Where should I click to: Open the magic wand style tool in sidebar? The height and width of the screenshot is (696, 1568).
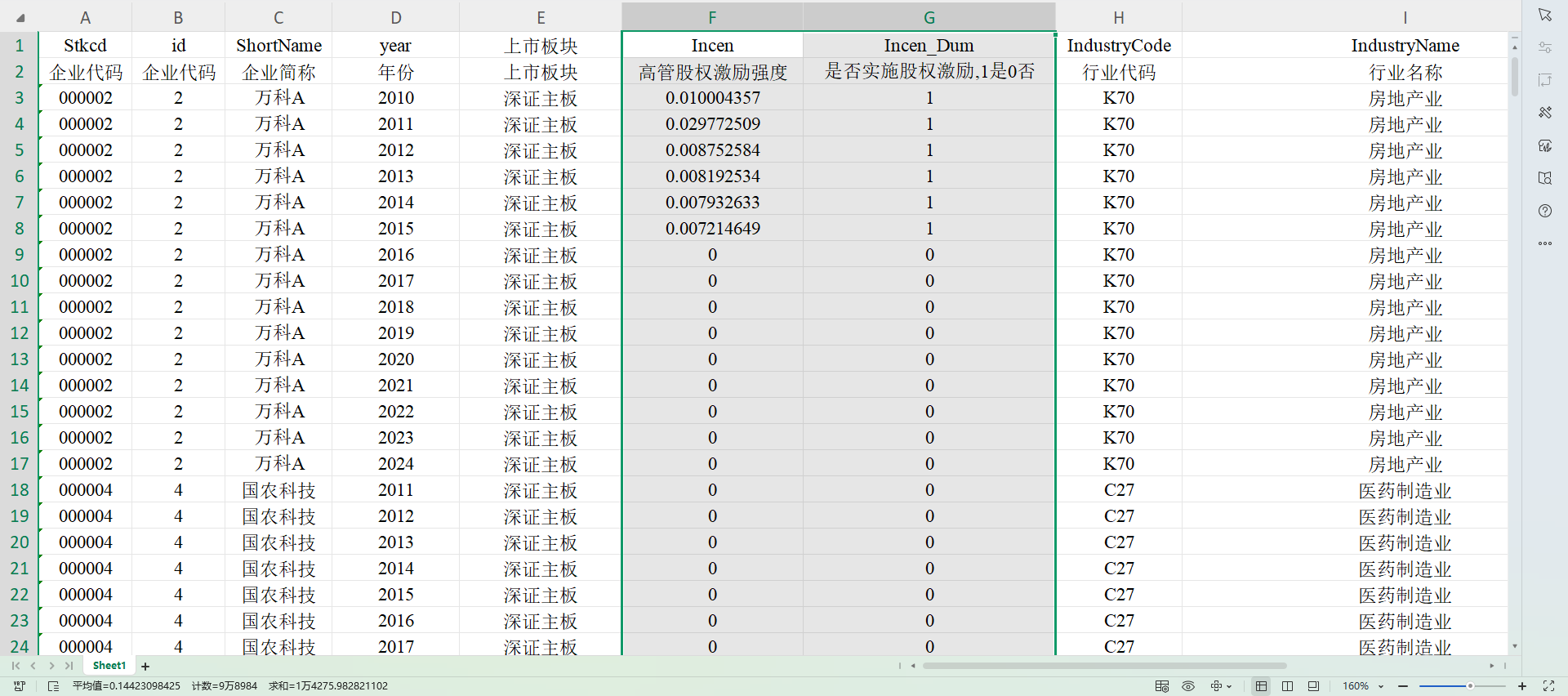(x=1544, y=113)
